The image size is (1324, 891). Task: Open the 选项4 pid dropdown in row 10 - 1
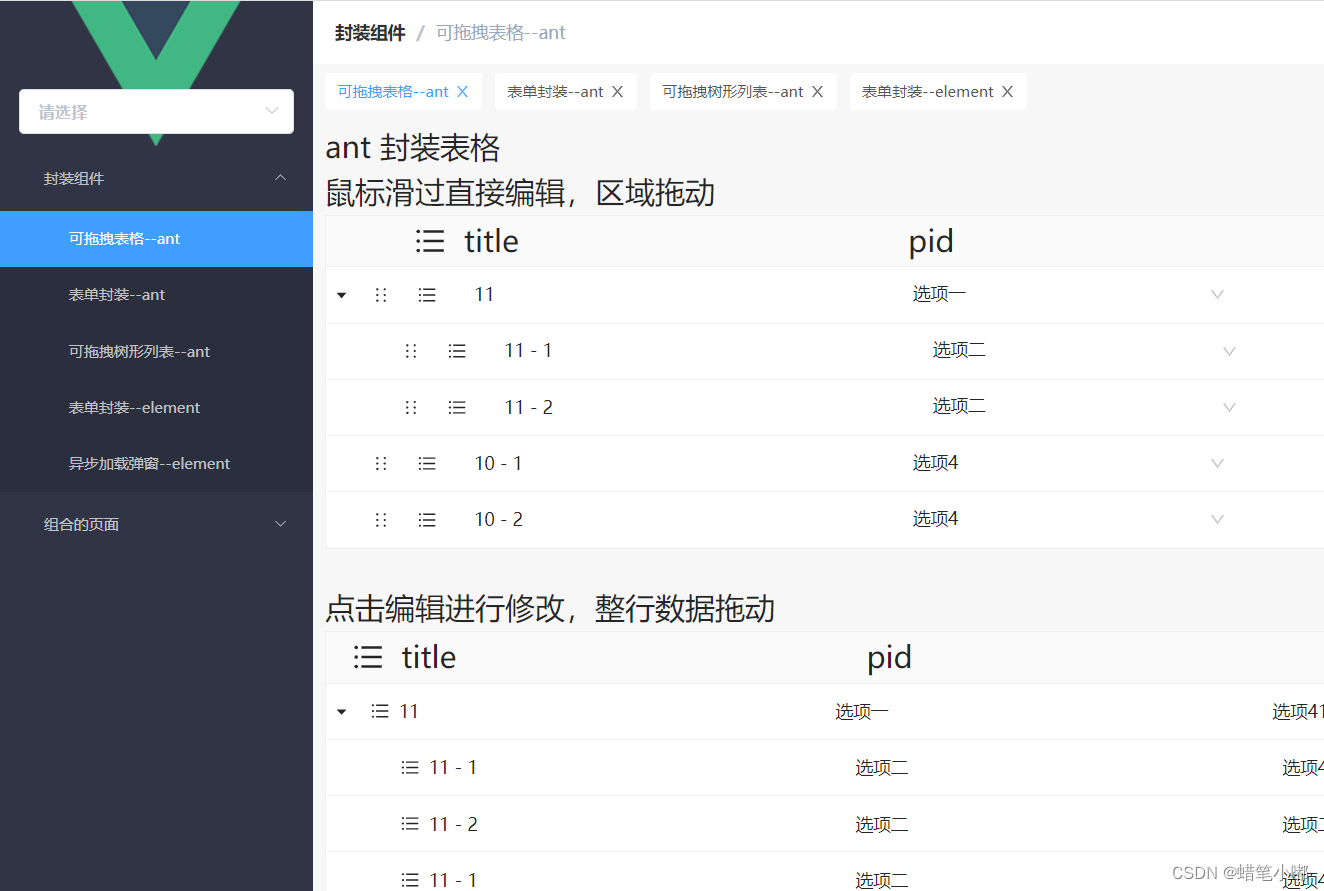click(x=1068, y=463)
